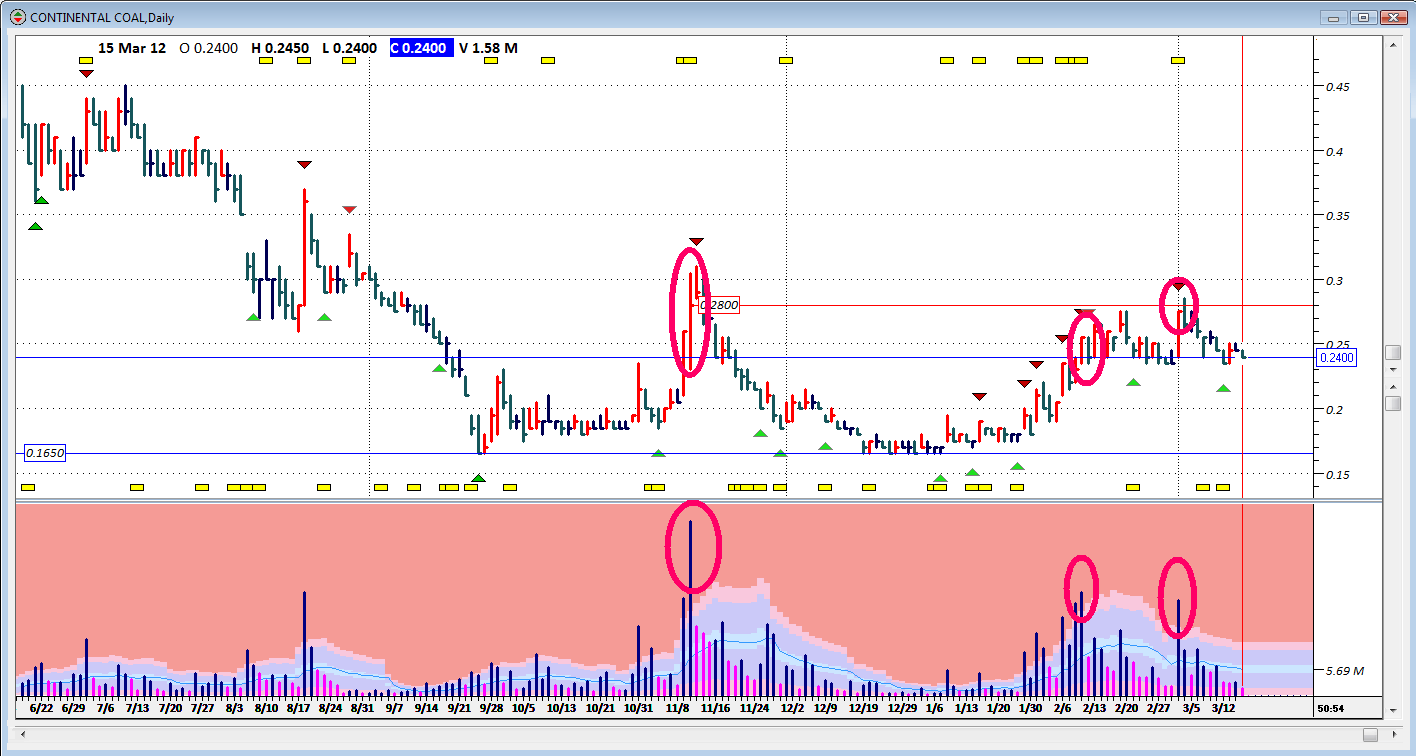Click the 0.45 price axis label
Screen dimensions: 1416x756
[x=1338, y=86]
